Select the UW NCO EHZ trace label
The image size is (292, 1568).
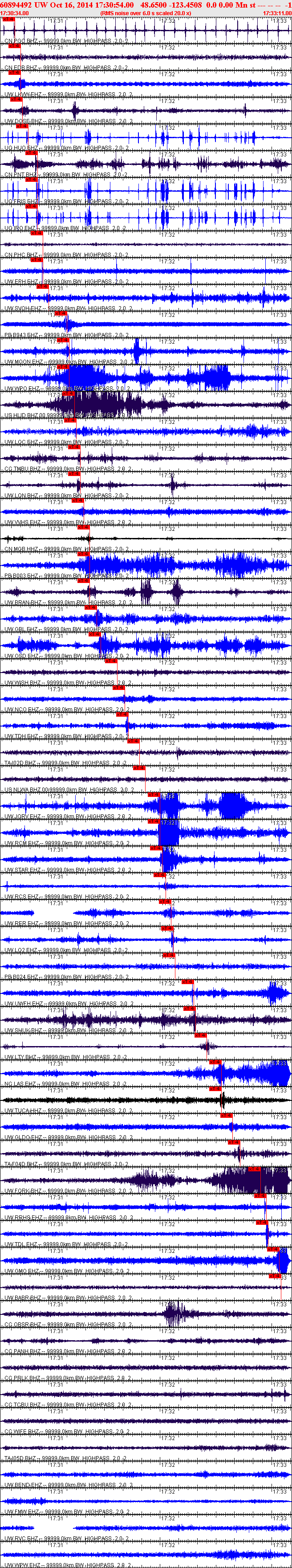[x=67, y=710]
